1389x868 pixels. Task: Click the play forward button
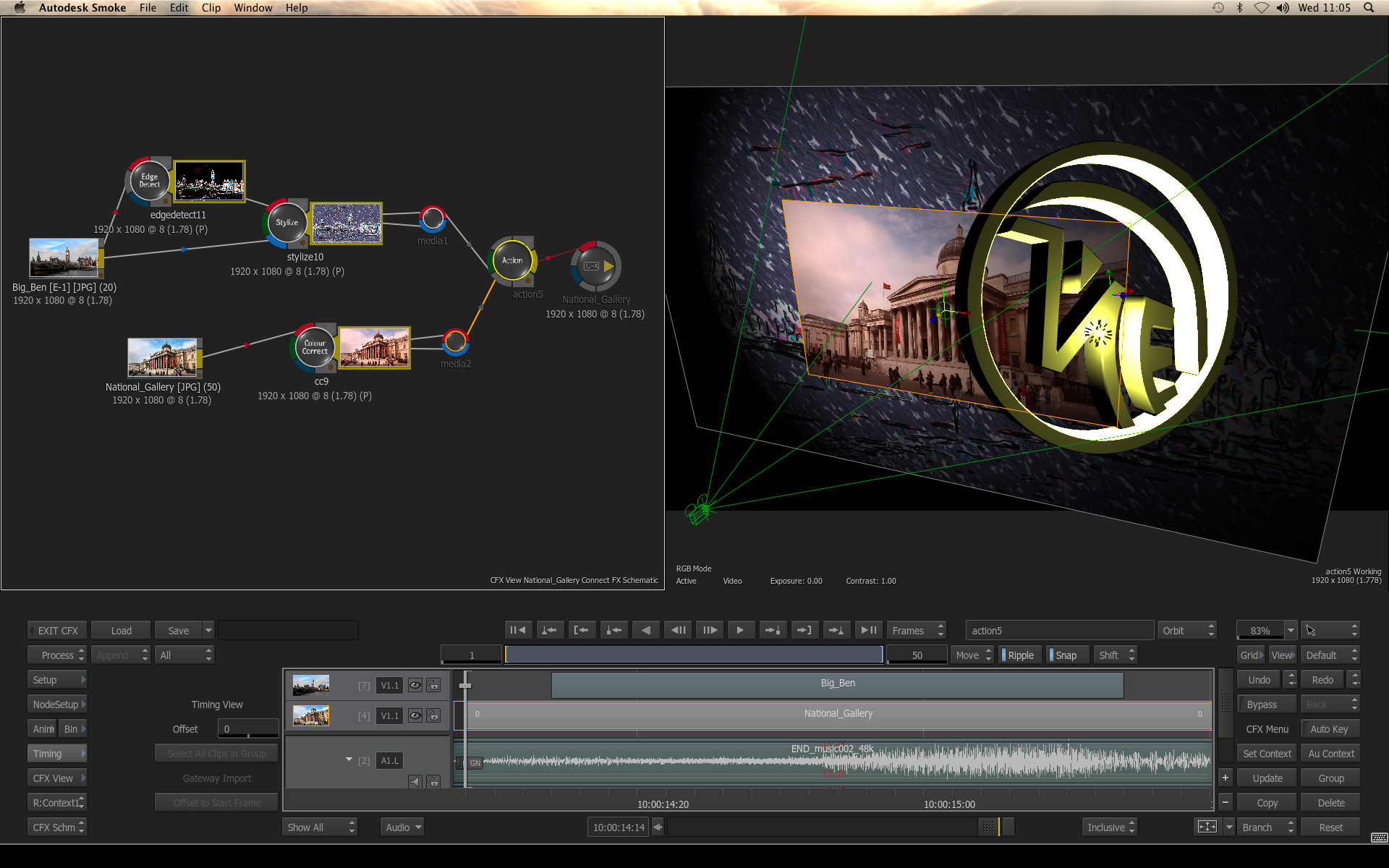click(x=740, y=630)
